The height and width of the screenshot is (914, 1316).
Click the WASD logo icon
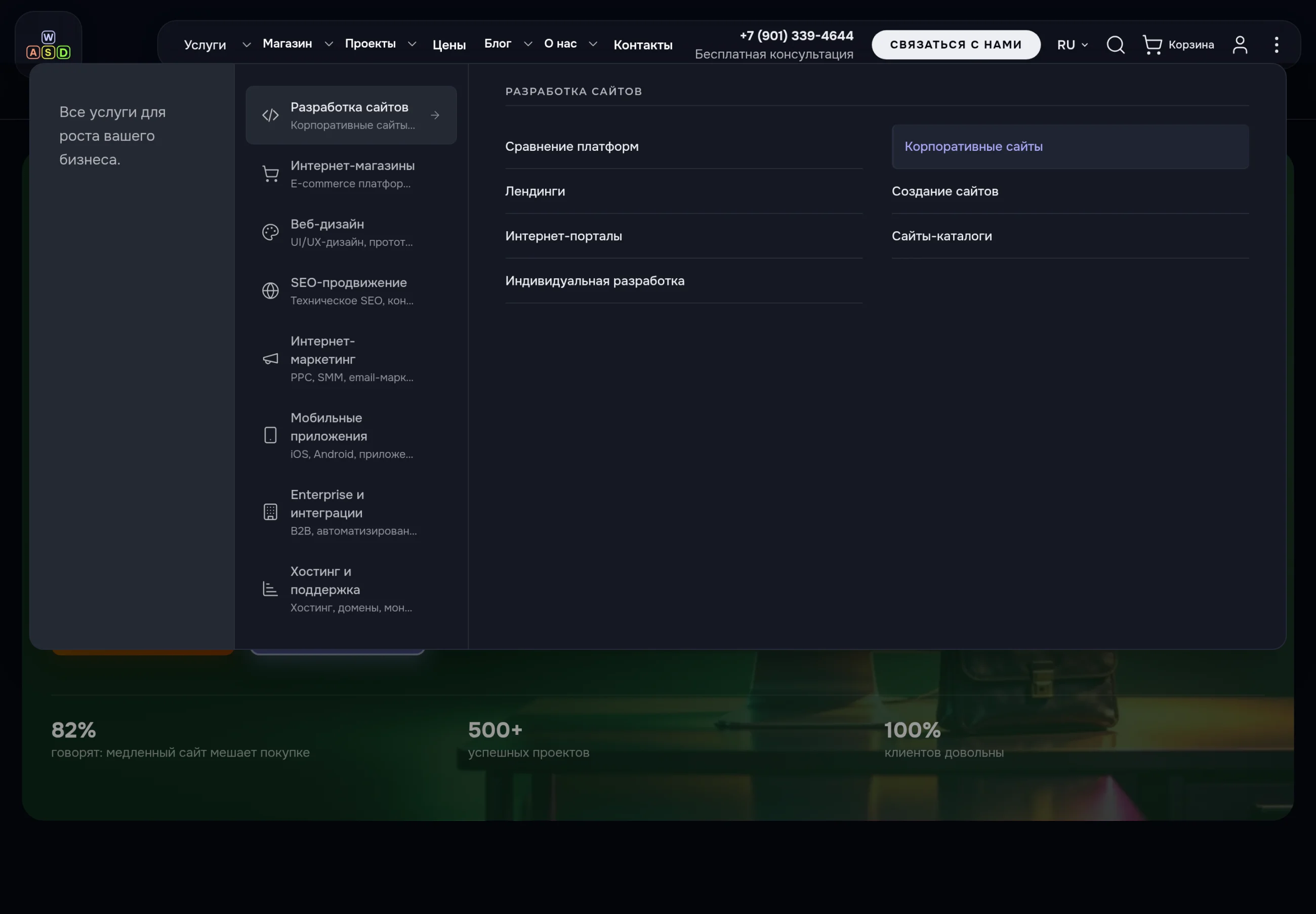click(x=49, y=45)
